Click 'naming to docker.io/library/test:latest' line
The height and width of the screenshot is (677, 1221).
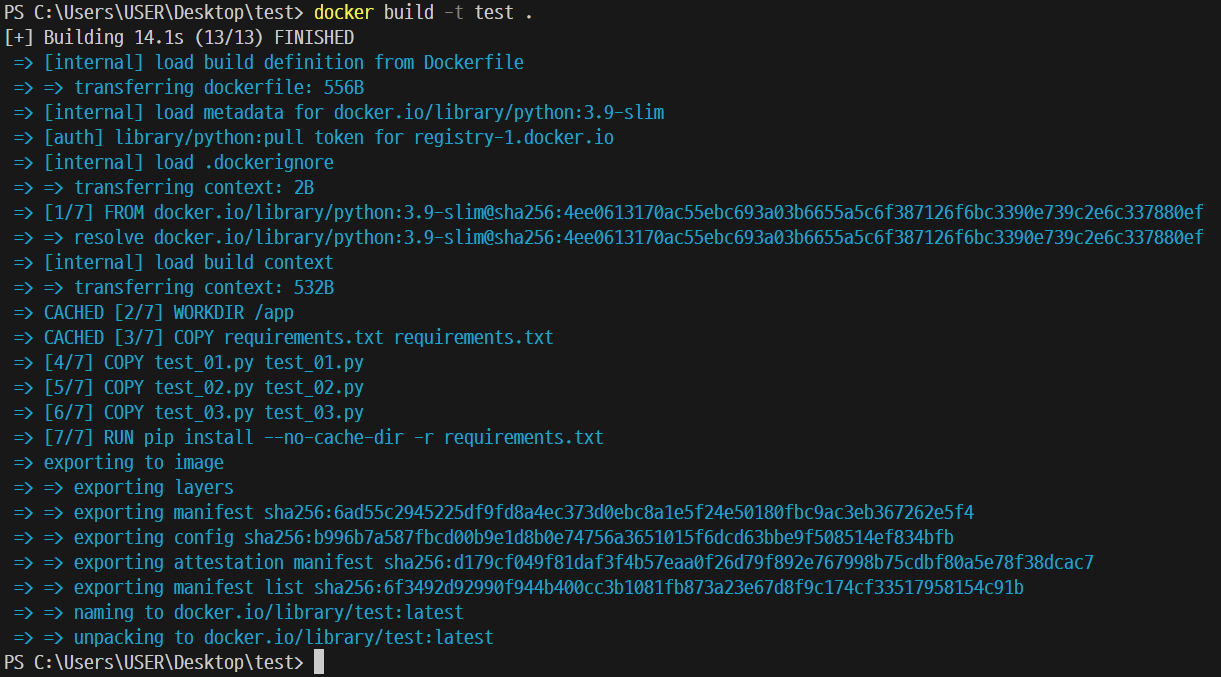[239, 613]
